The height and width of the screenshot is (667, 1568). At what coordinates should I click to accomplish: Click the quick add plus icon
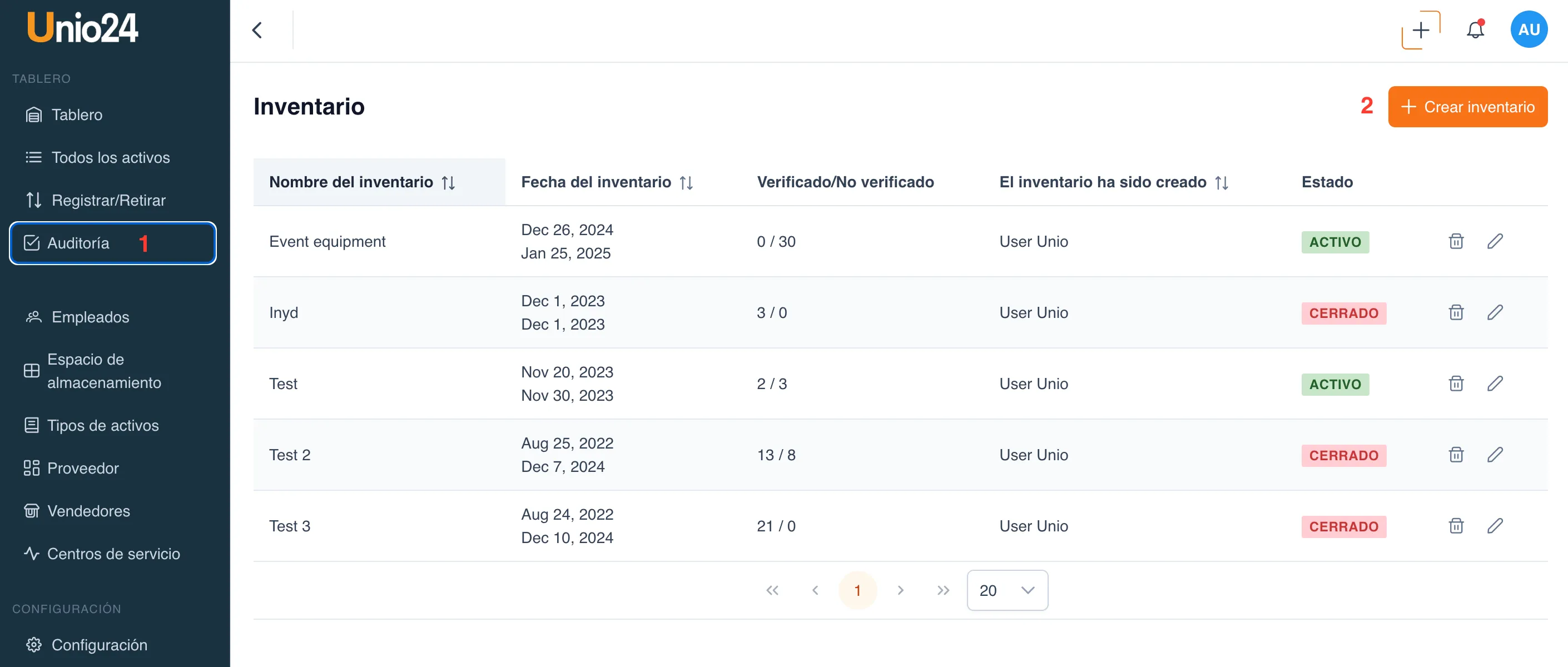click(1420, 30)
